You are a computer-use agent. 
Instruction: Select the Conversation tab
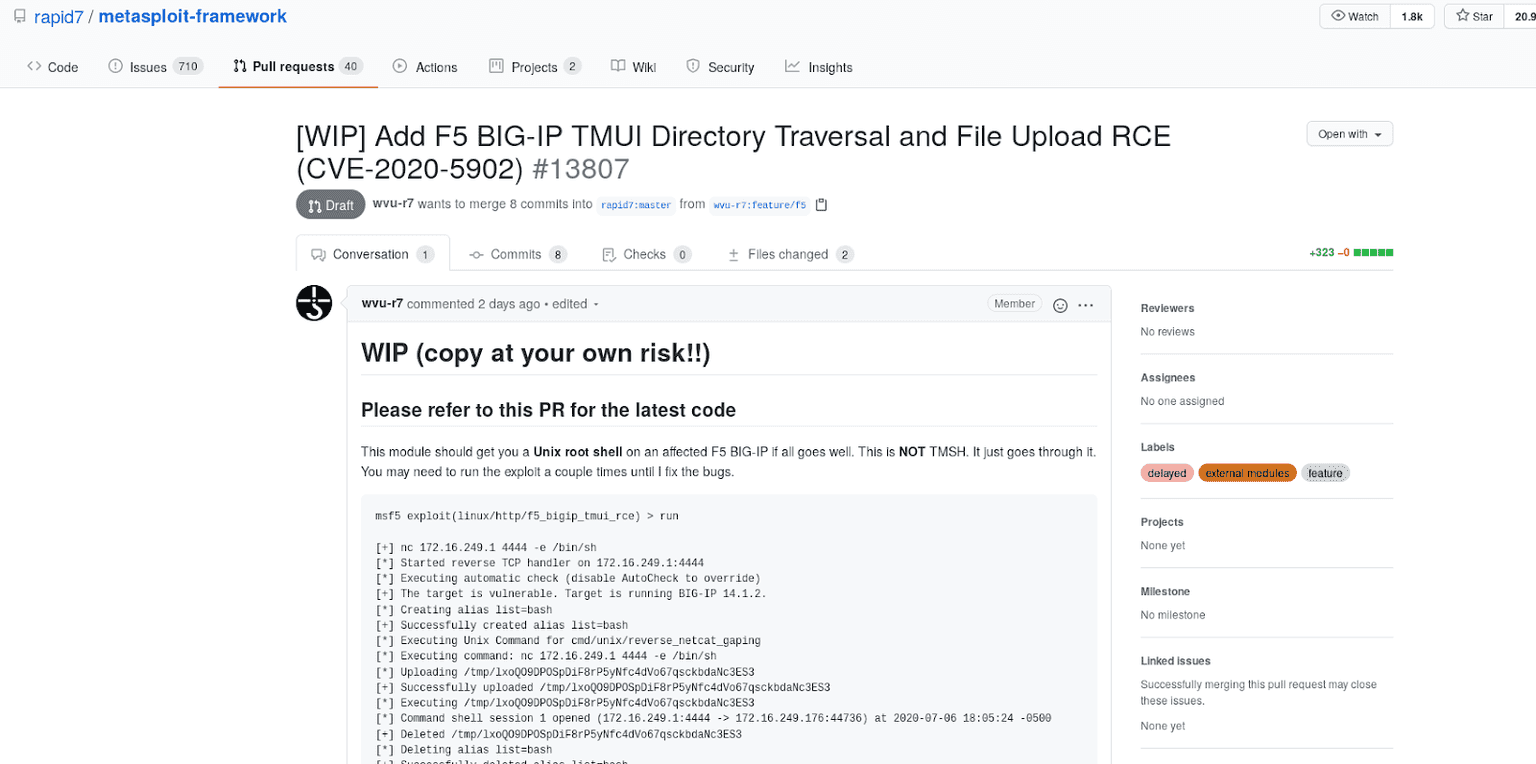pos(372,254)
